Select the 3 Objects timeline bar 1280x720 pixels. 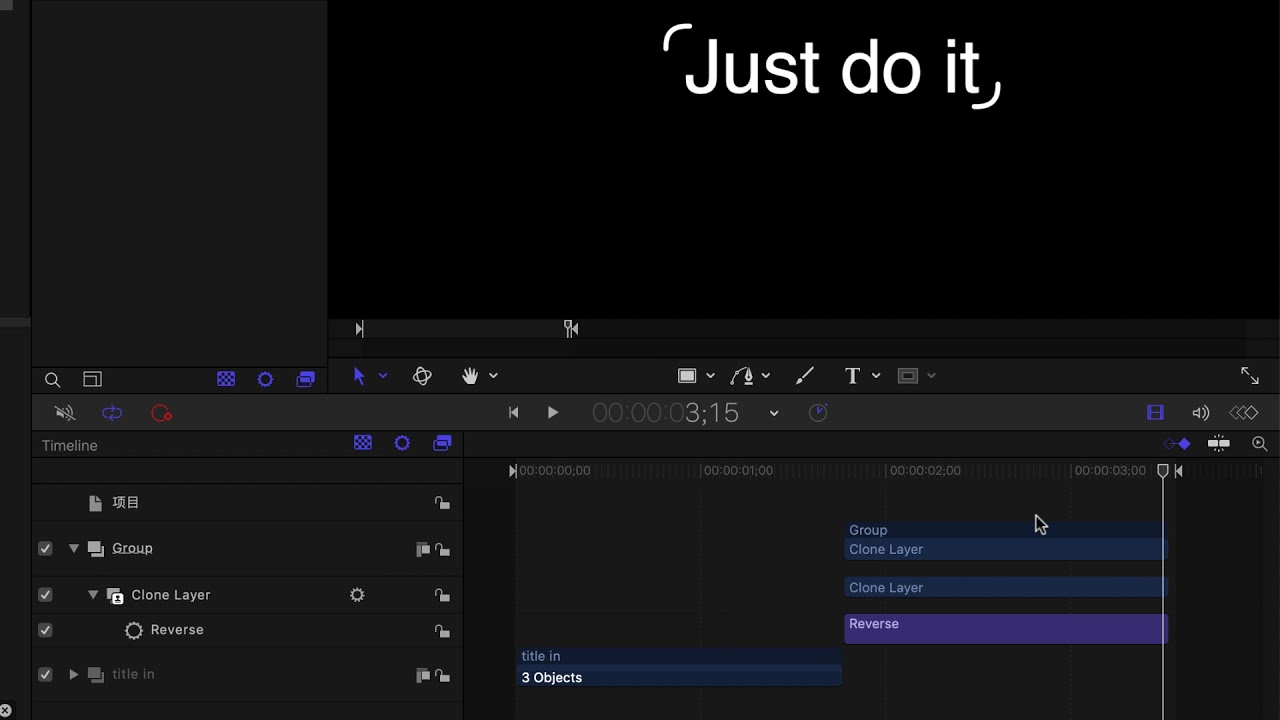[x=679, y=677]
